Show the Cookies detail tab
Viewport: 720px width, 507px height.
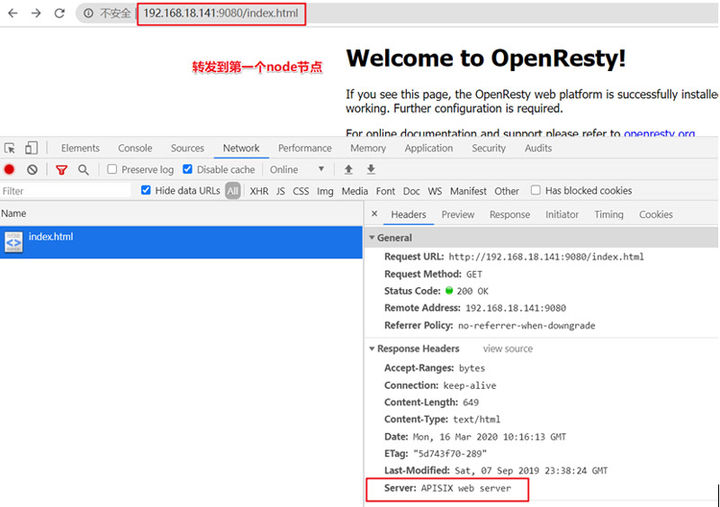656,214
